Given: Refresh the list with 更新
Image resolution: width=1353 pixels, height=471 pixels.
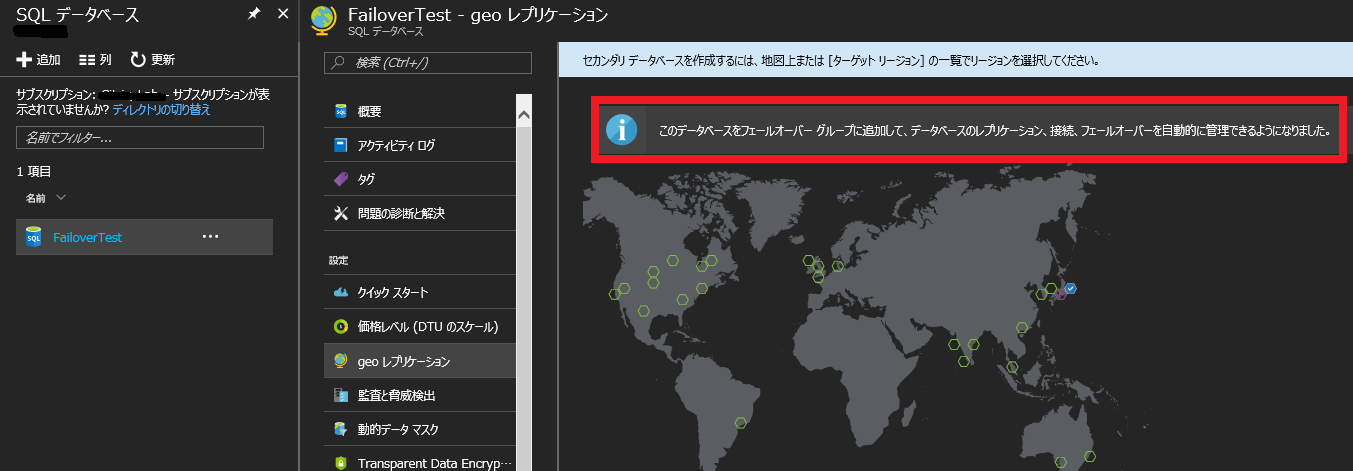Looking at the screenshot, I should pos(152,60).
